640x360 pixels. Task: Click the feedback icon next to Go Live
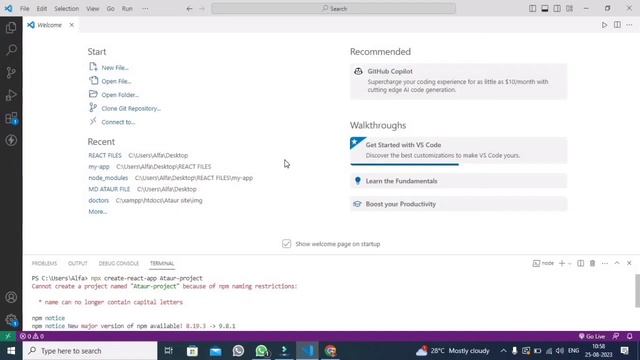[x=616, y=336]
